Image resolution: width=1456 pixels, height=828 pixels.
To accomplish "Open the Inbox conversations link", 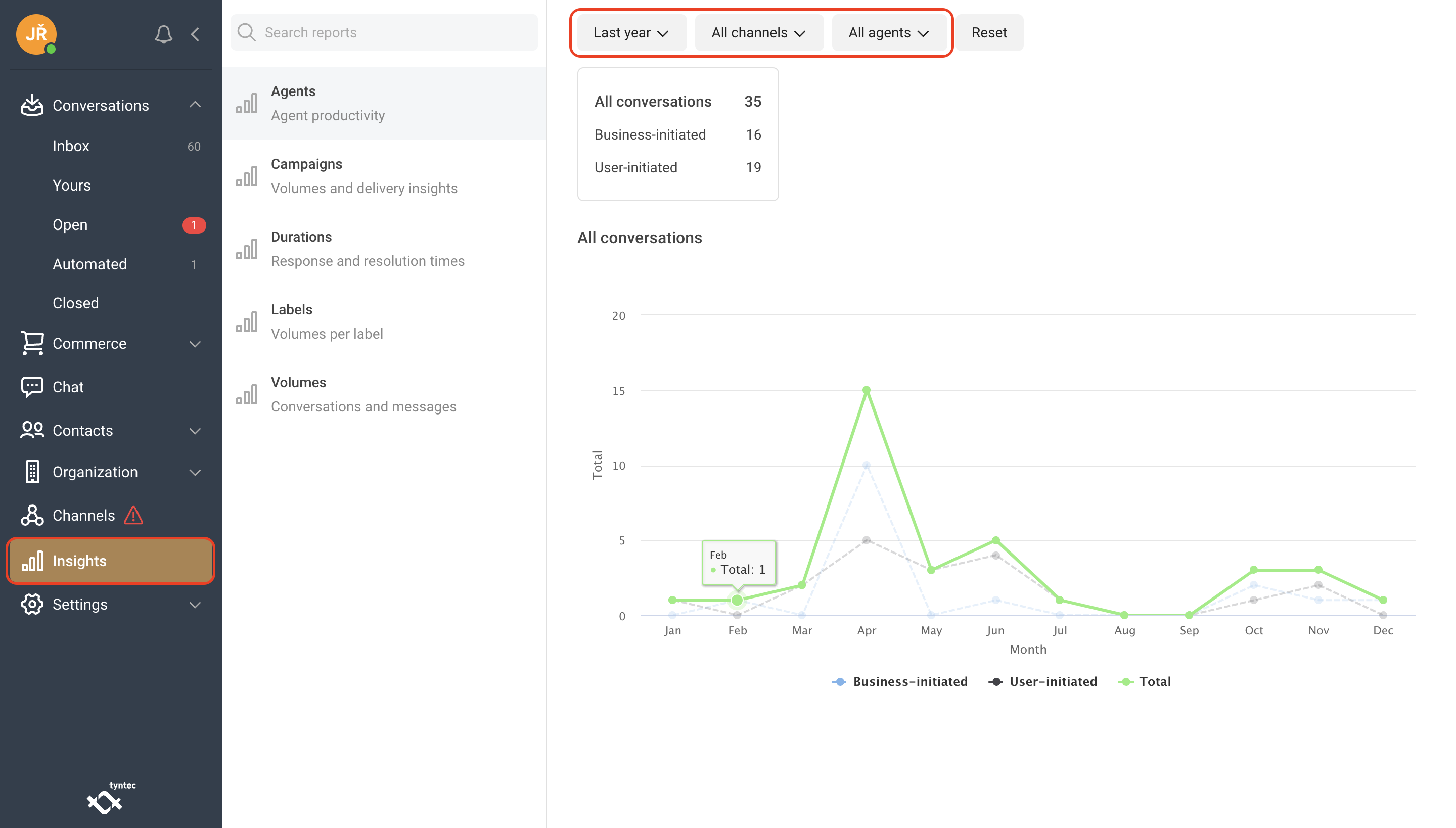I will coord(71,146).
